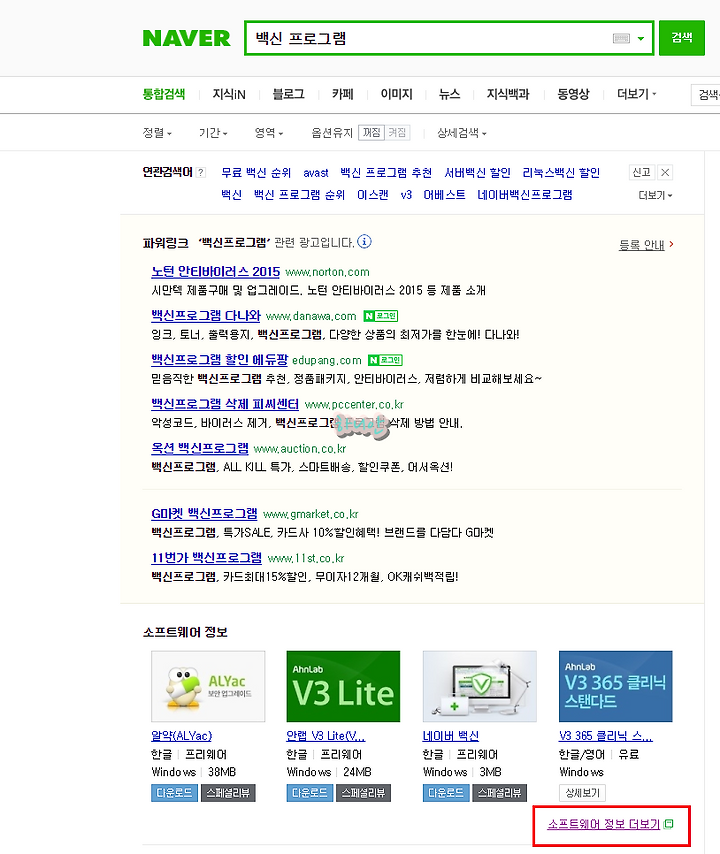This screenshot has height=854, width=720.
Task: Click the NAVER logo
Action: click(x=186, y=38)
